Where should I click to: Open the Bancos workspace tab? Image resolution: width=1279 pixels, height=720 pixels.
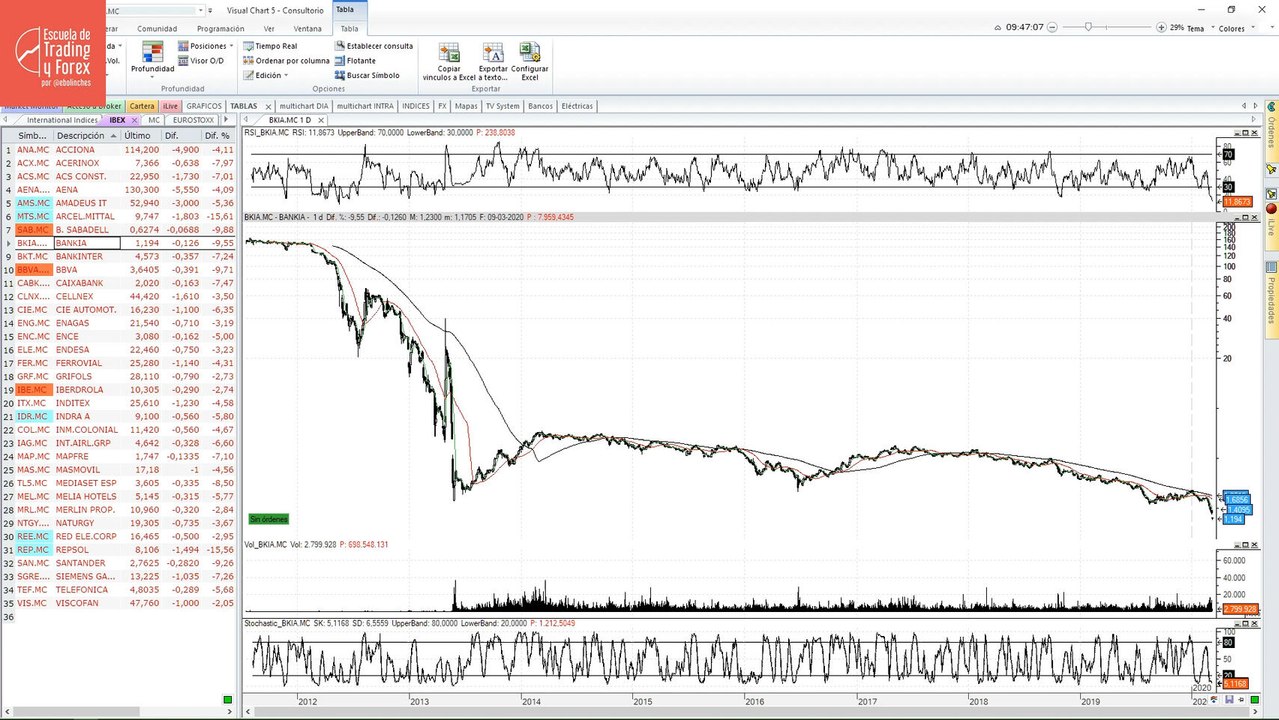tap(540, 106)
